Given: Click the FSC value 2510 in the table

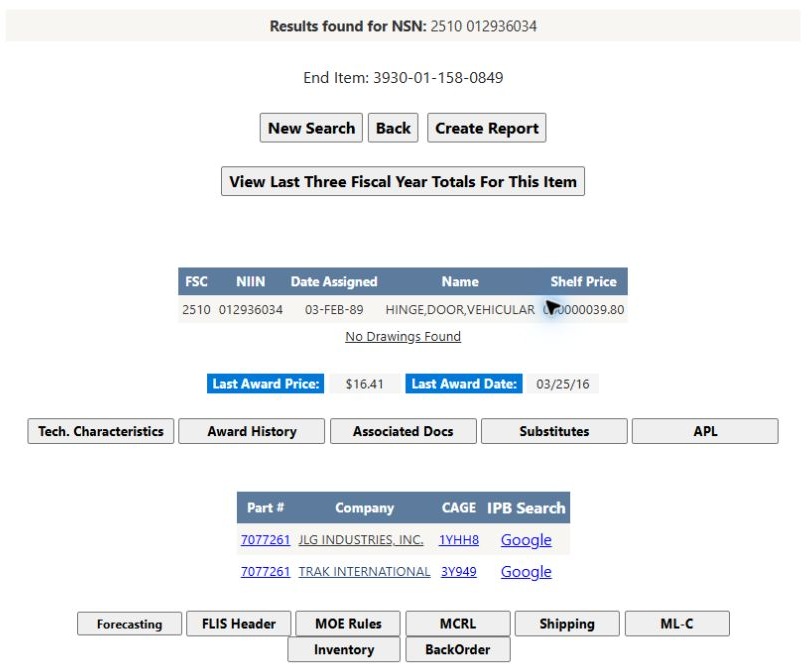Looking at the screenshot, I should click(x=196, y=310).
